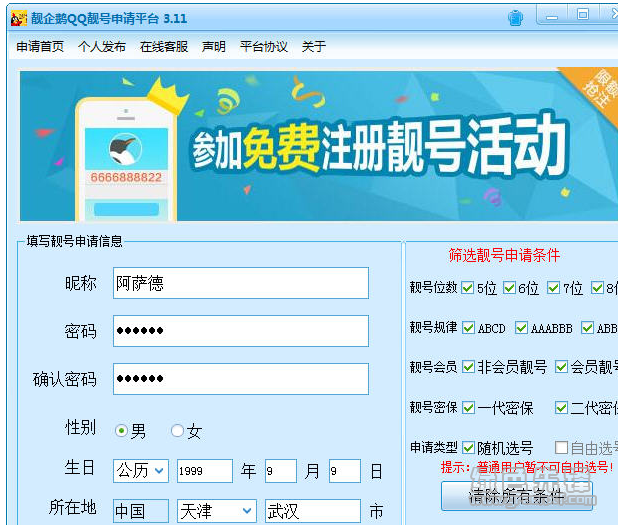The image size is (618, 525).
Task: Click the 清除所有条件 button
Action: 516,496
